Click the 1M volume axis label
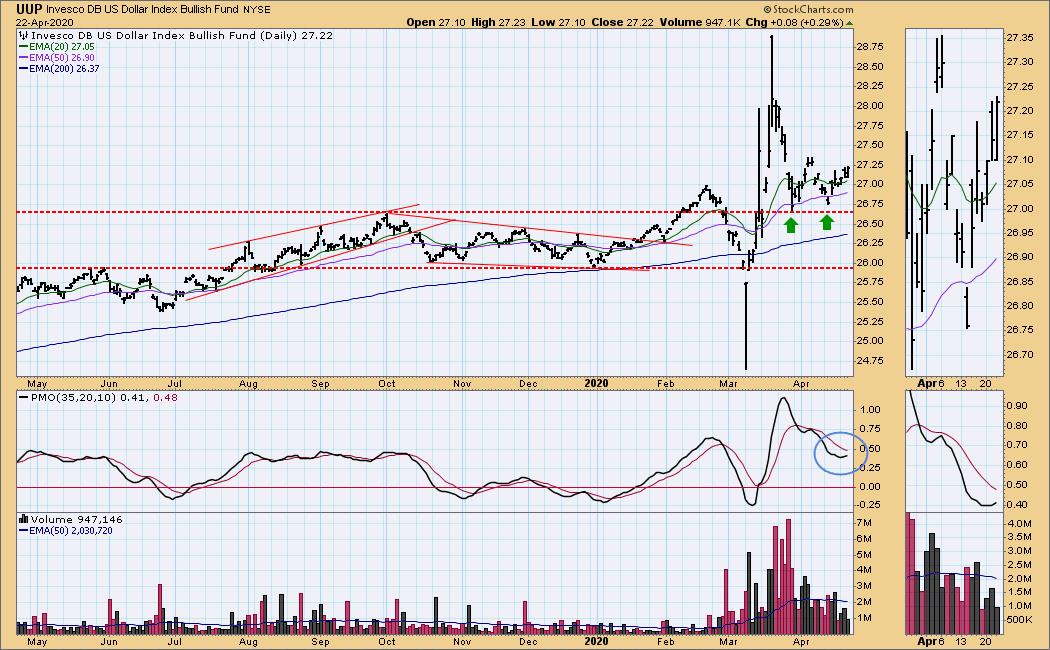Screen dimensions: 1050x650 coord(863,618)
